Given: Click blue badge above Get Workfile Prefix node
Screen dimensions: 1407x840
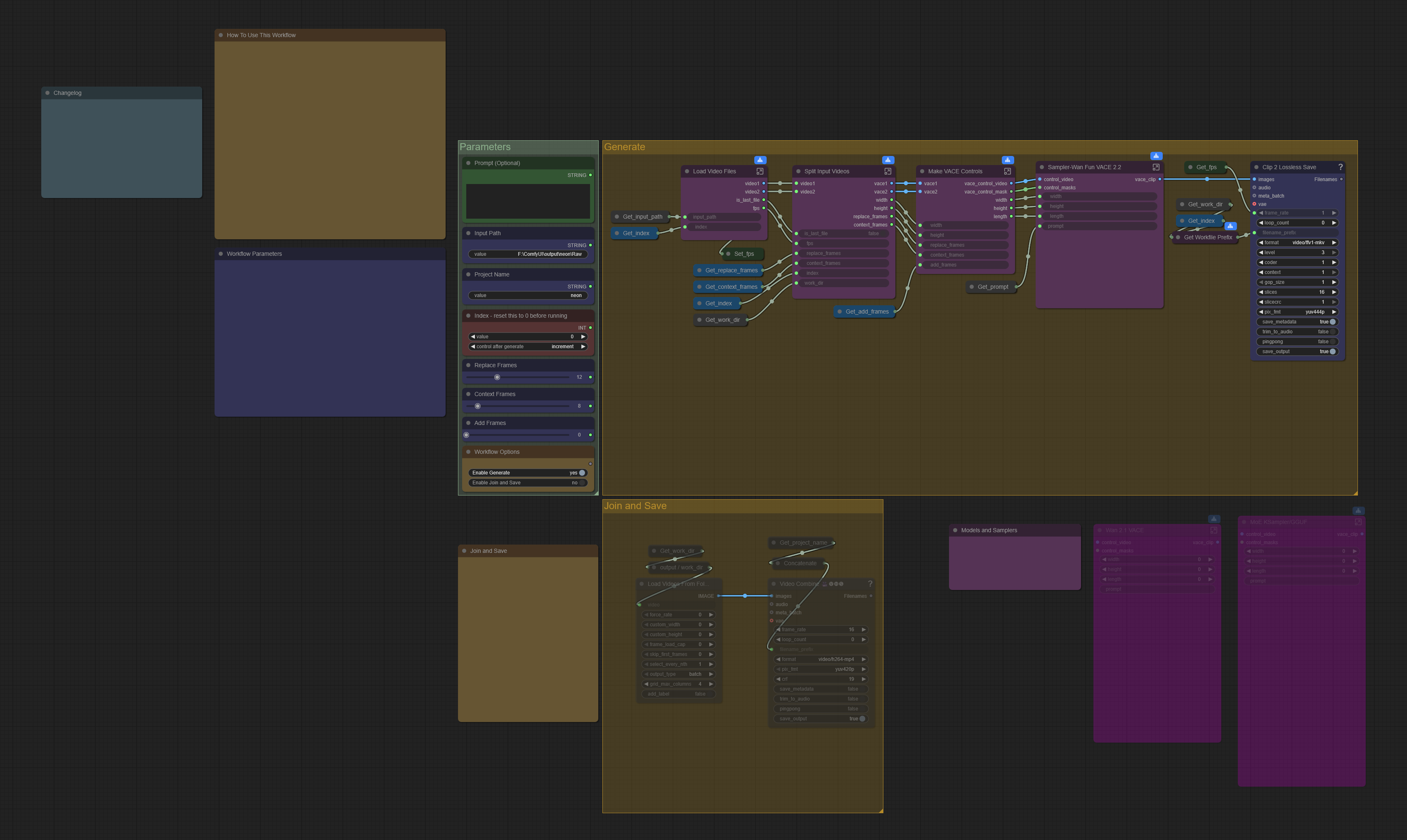Looking at the screenshot, I should click(x=1230, y=226).
